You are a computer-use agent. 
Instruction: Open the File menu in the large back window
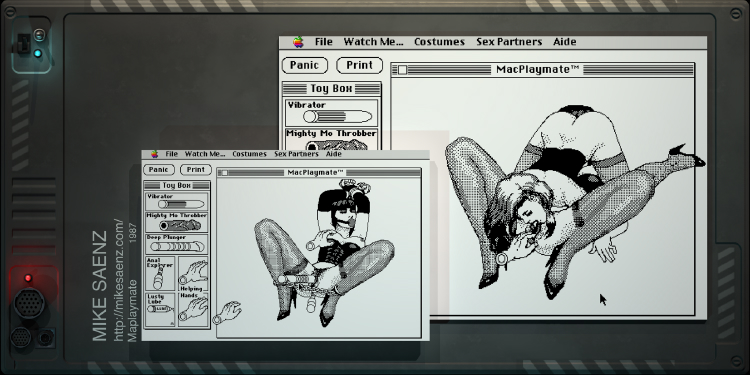[323, 42]
